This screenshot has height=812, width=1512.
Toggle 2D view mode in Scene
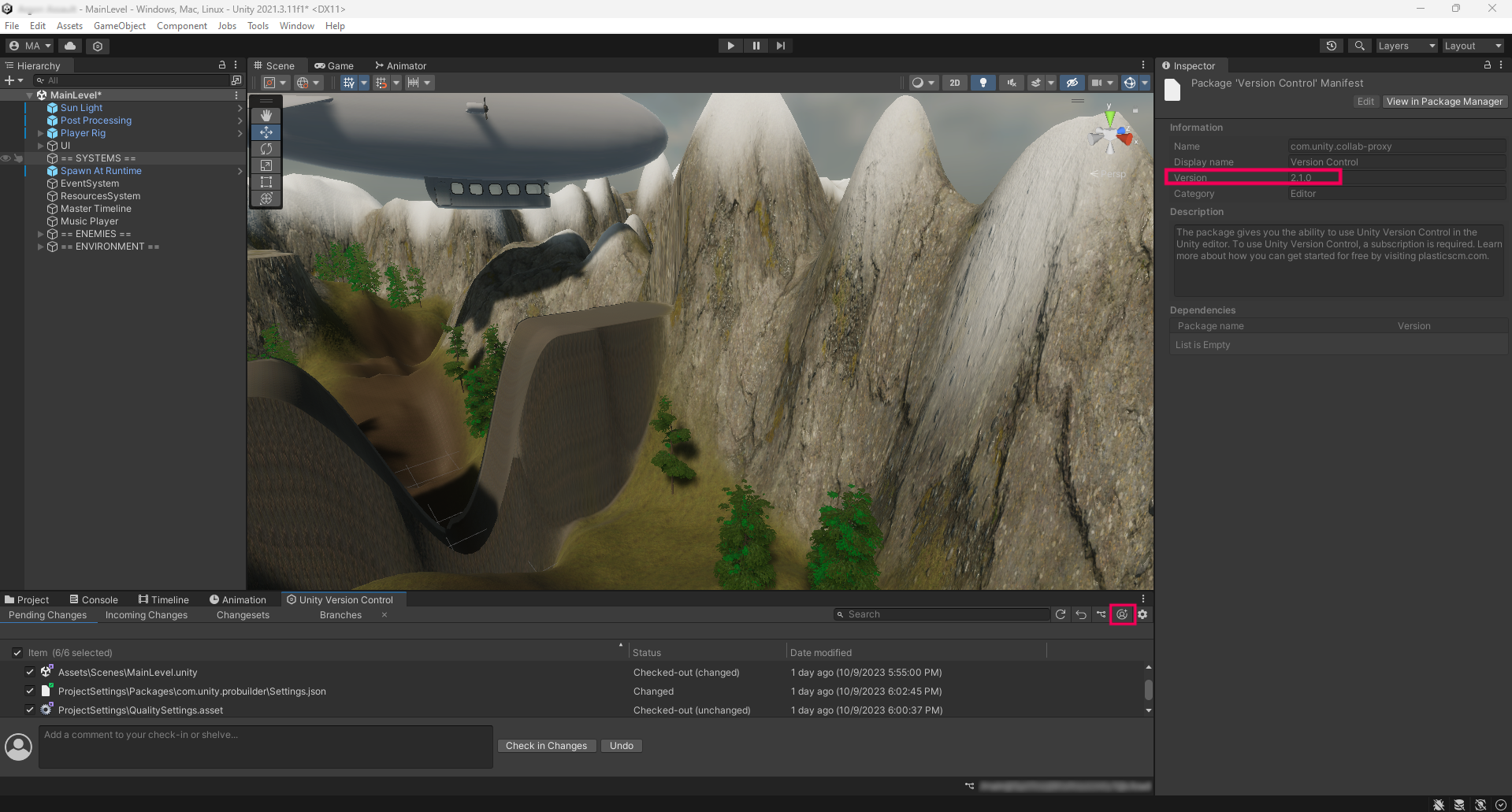point(954,83)
